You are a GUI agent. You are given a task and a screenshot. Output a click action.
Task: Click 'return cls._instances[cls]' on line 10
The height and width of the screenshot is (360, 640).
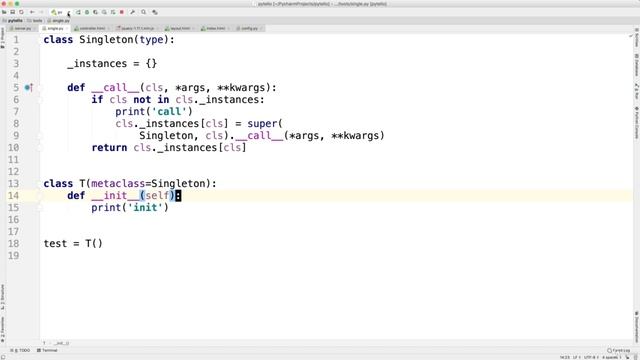tap(169, 148)
